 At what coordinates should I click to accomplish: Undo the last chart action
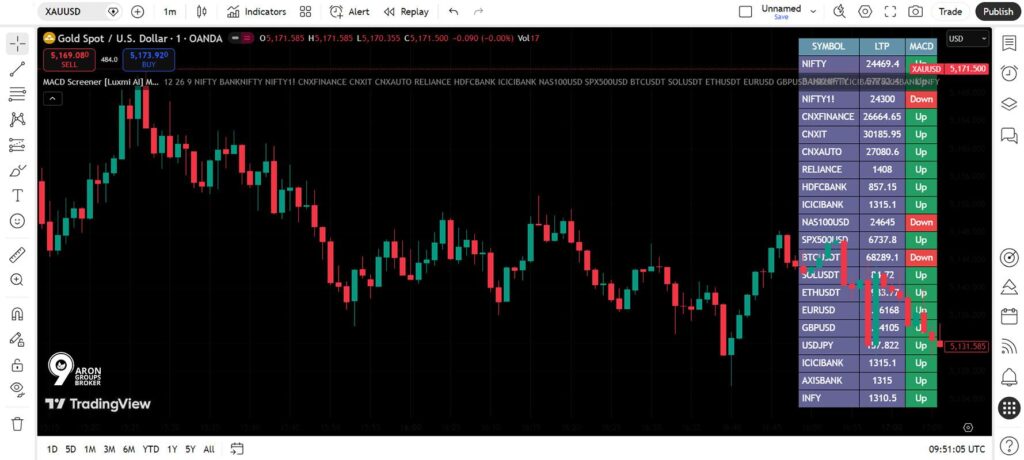pos(453,11)
